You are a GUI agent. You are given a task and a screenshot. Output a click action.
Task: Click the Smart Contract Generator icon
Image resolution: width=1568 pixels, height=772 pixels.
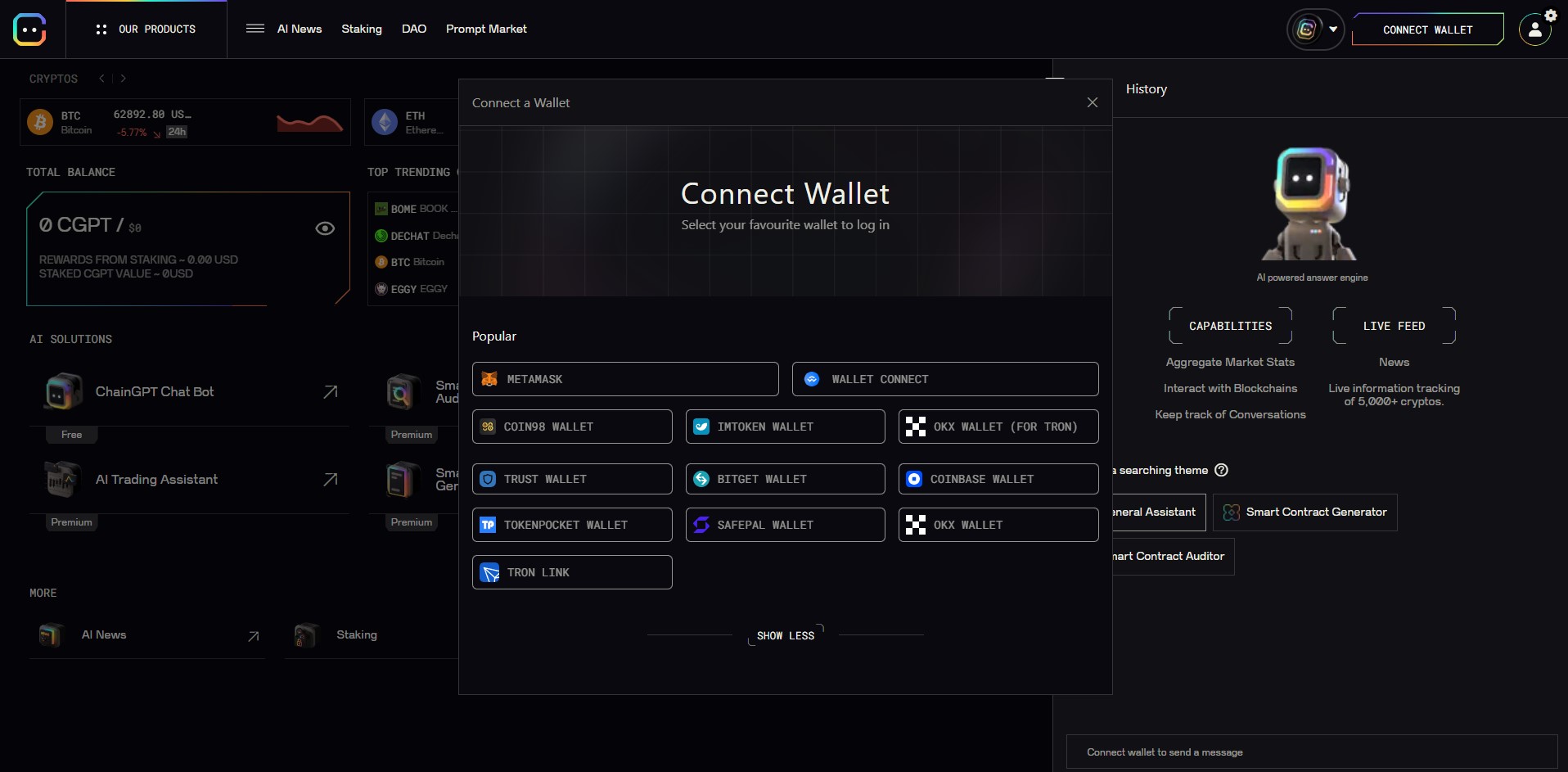(x=1232, y=512)
